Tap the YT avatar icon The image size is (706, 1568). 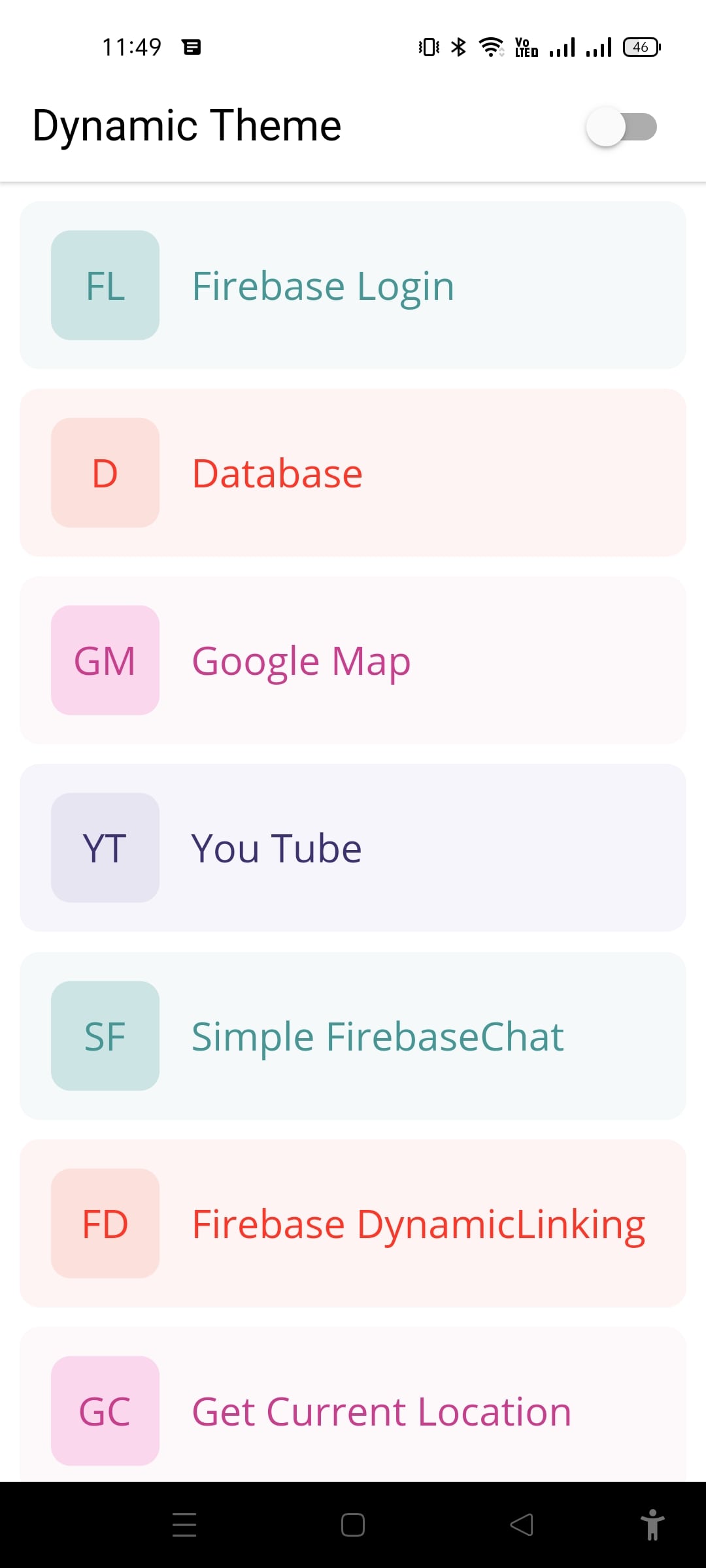tap(105, 848)
